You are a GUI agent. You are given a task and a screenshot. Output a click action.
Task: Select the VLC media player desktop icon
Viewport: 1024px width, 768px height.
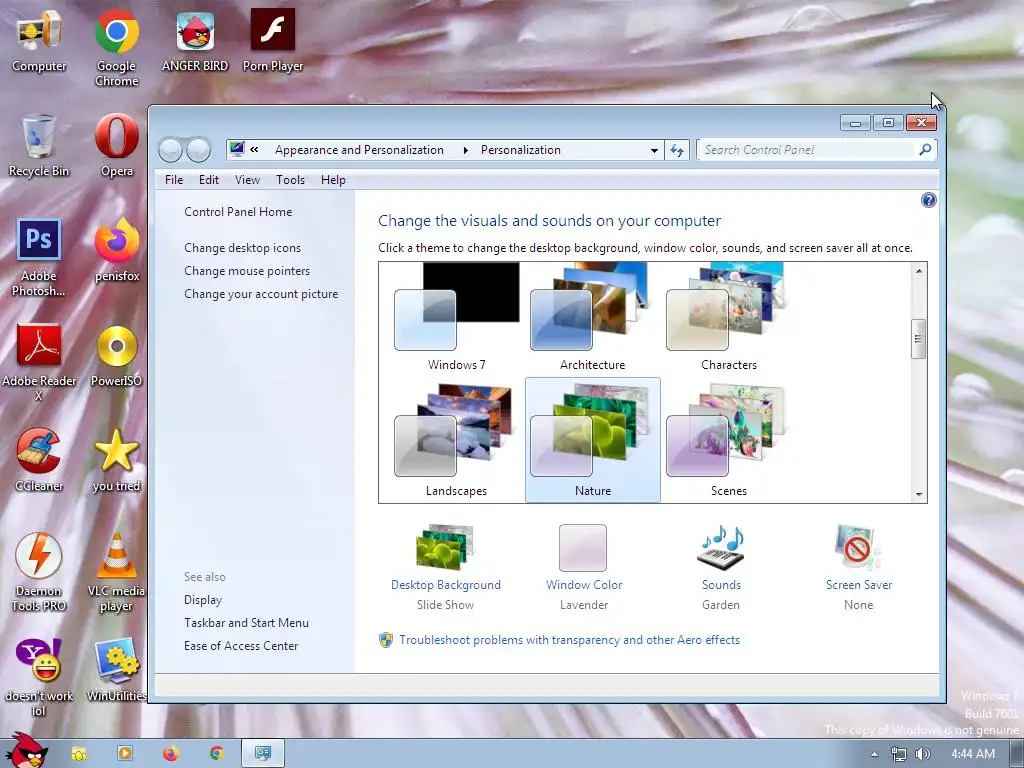click(116, 573)
